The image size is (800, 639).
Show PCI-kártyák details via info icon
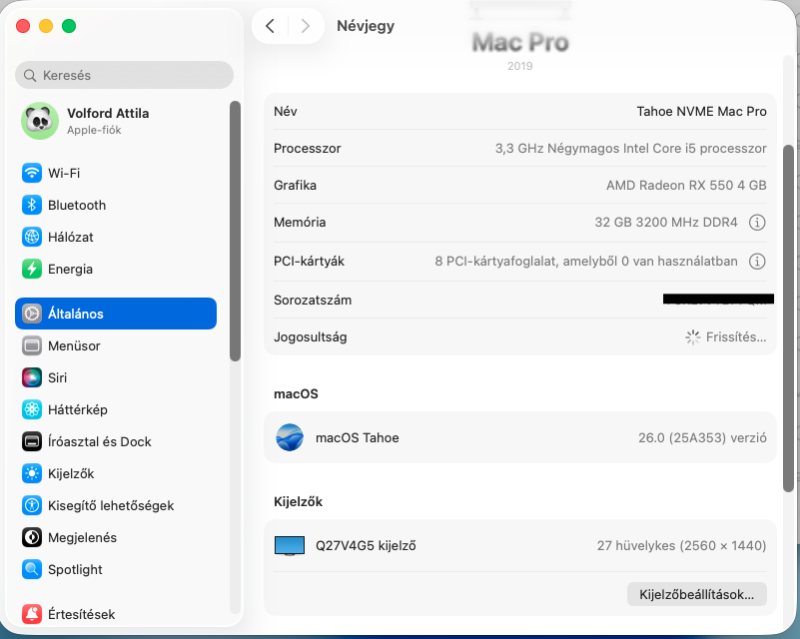pyautogui.click(x=757, y=261)
